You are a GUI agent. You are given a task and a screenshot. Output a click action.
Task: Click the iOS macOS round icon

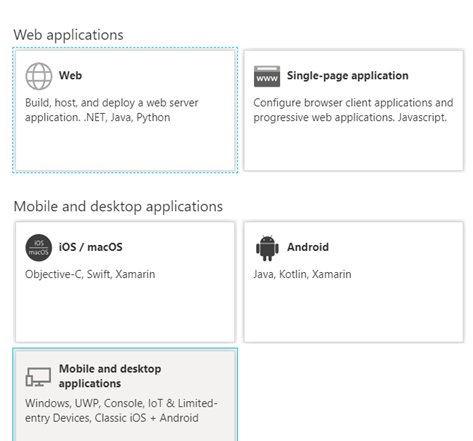(x=39, y=248)
